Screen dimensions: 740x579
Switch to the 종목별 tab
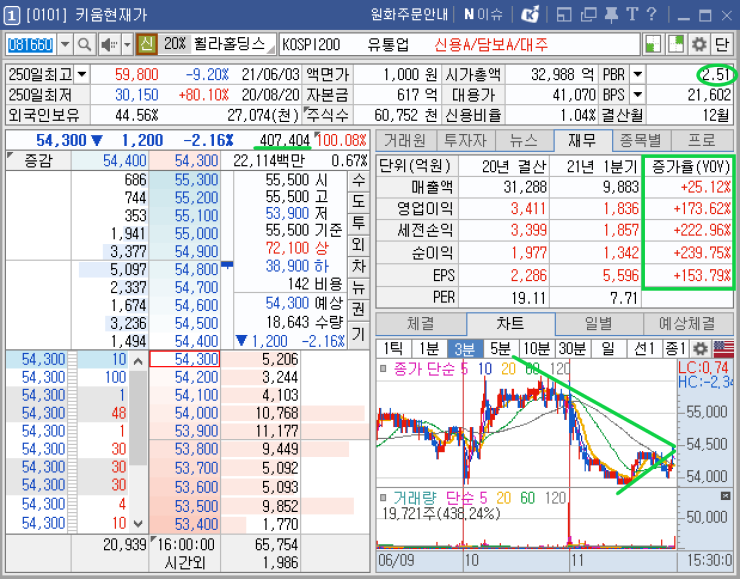click(x=641, y=141)
